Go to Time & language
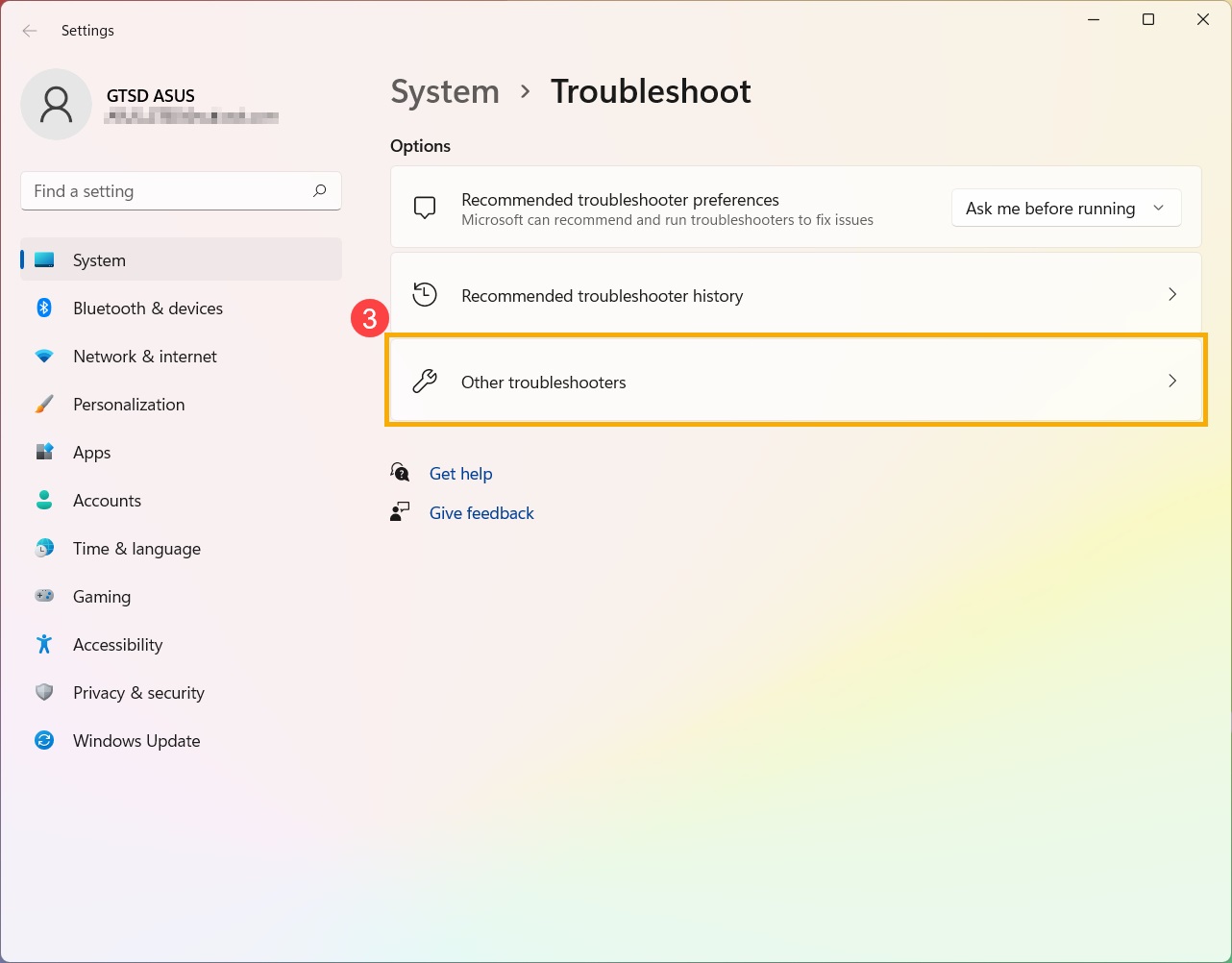Image resolution: width=1232 pixels, height=963 pixels. (181, 548)
